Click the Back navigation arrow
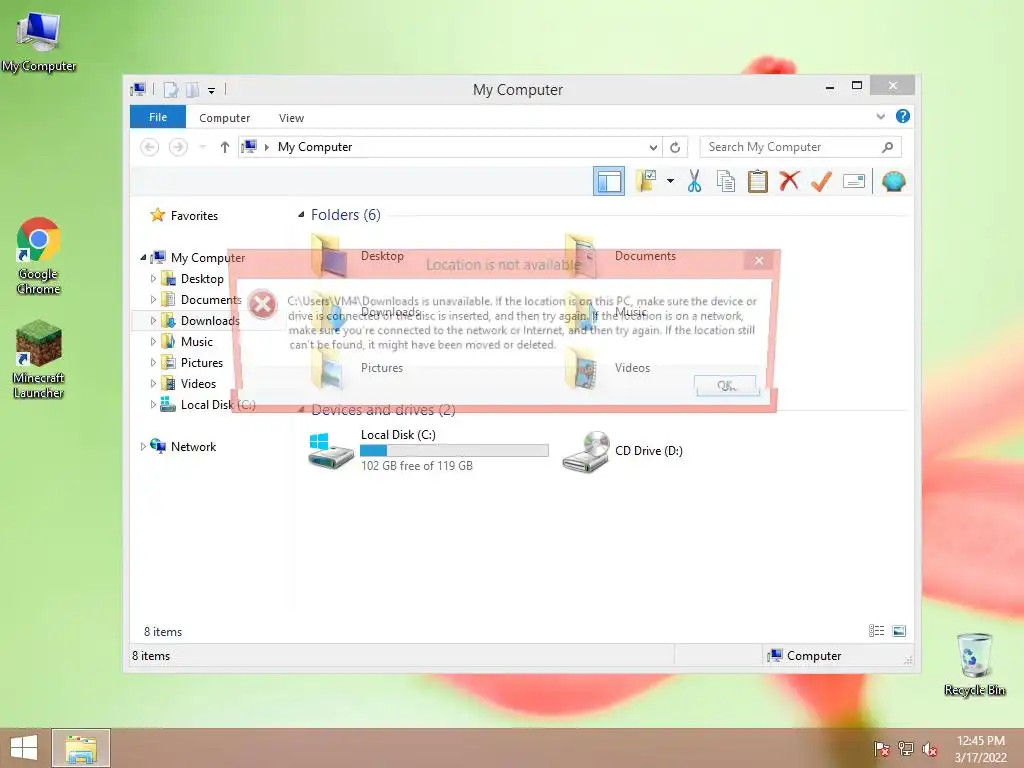This screenshot has width=1024, height=768. click(x=150, y=147)
